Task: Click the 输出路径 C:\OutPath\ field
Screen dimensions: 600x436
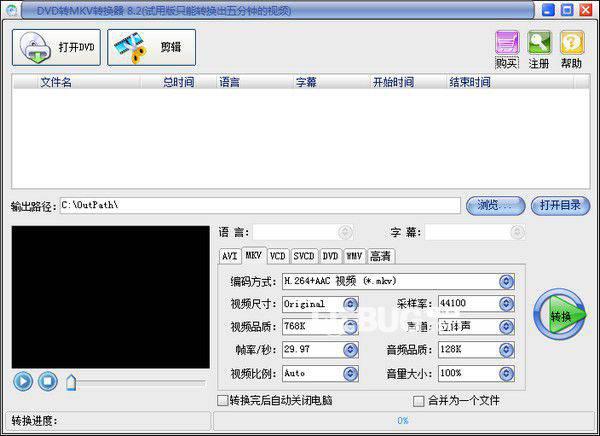Action: click(260, 206)
